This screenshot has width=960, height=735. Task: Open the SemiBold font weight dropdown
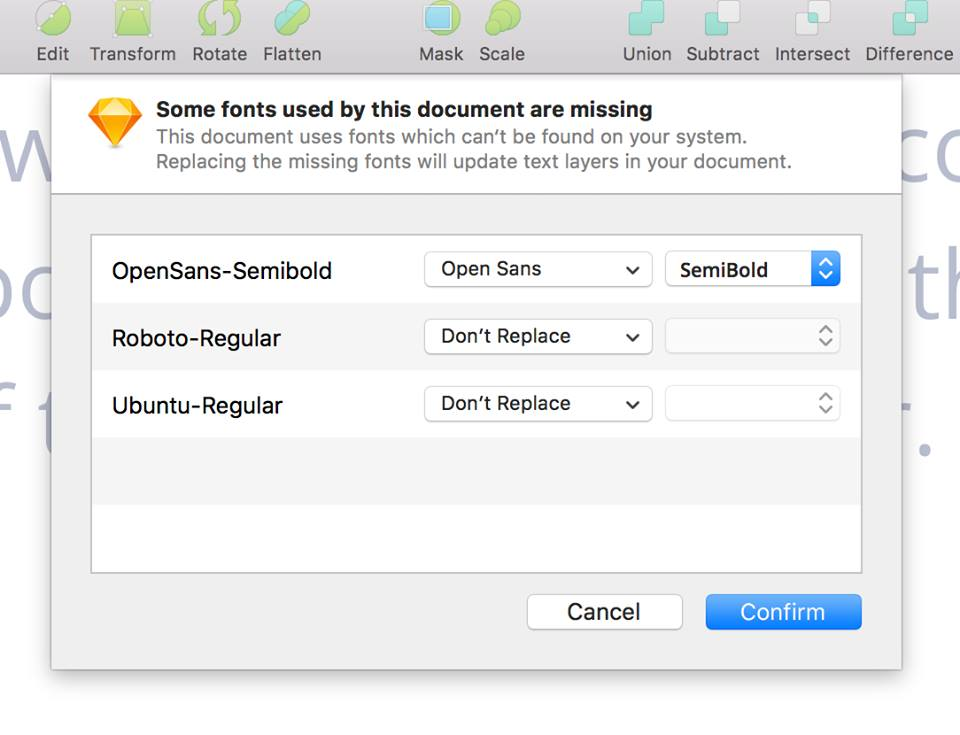click(x=752, y=269)
